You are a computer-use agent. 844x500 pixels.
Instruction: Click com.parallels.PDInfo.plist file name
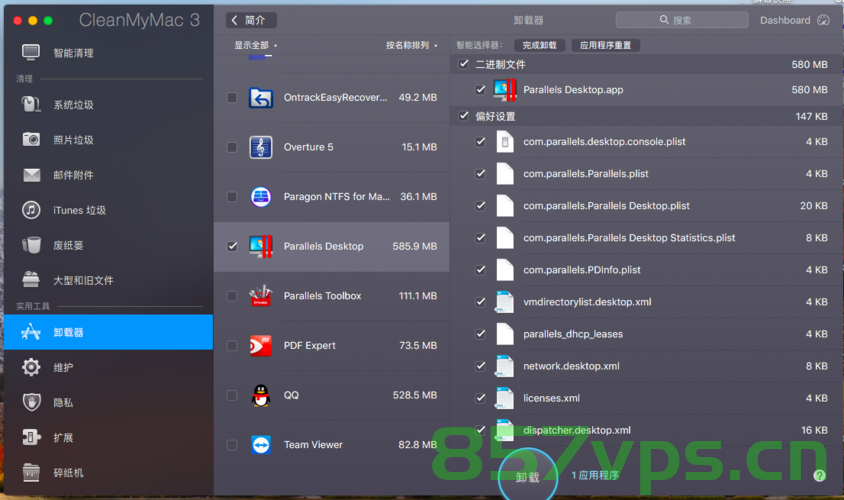coord(582,270)
